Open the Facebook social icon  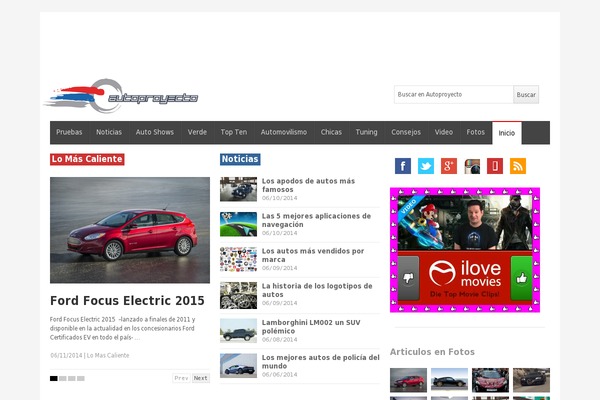tap(403, 166)
